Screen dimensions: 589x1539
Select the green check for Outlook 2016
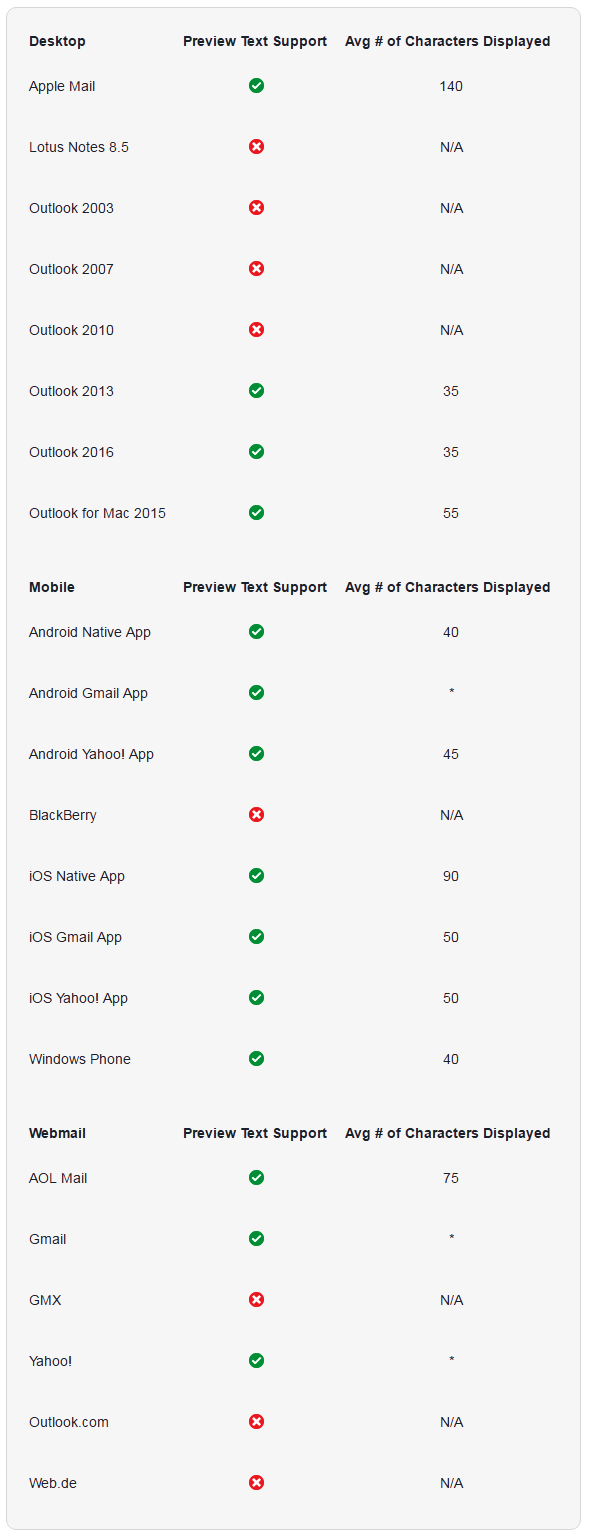256,452
